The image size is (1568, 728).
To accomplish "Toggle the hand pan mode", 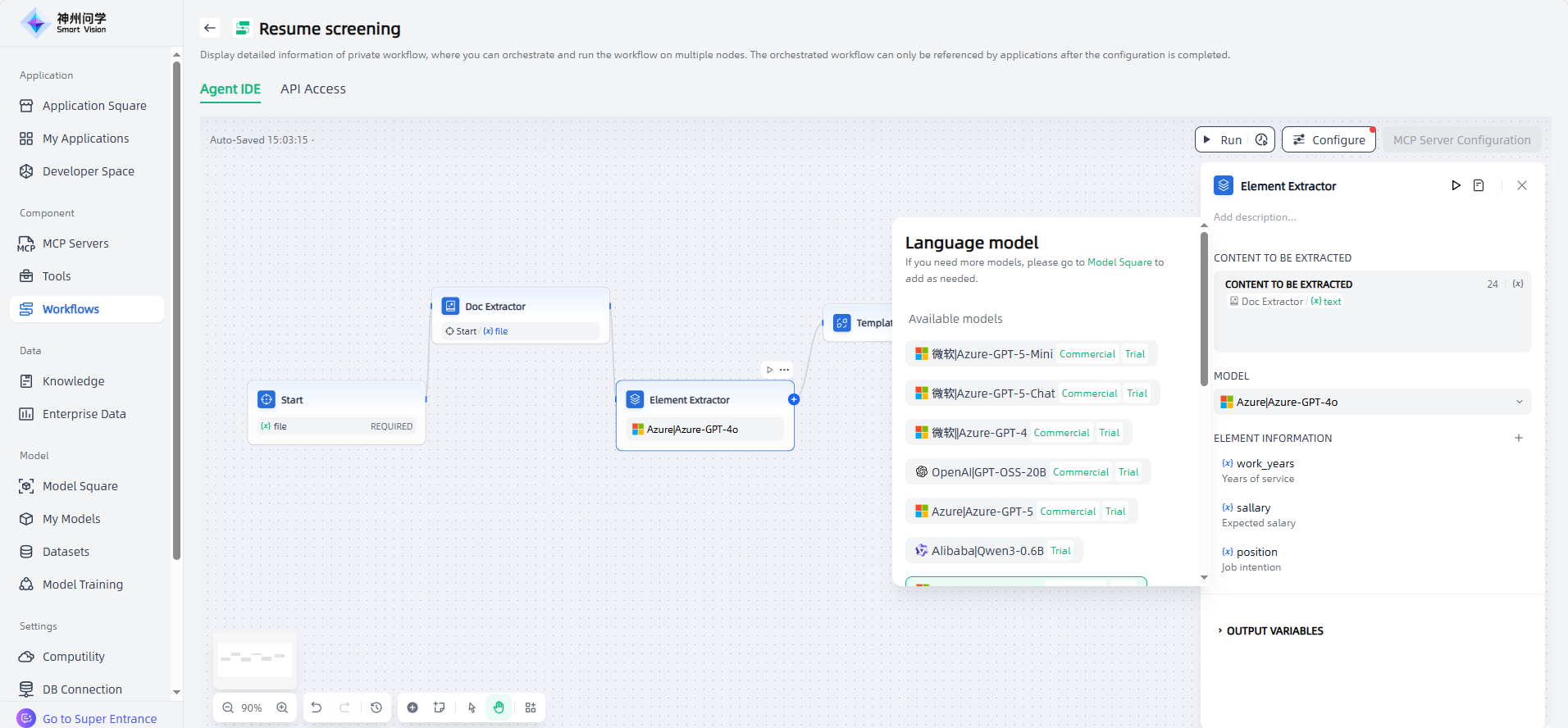I will tap(499, 708).
